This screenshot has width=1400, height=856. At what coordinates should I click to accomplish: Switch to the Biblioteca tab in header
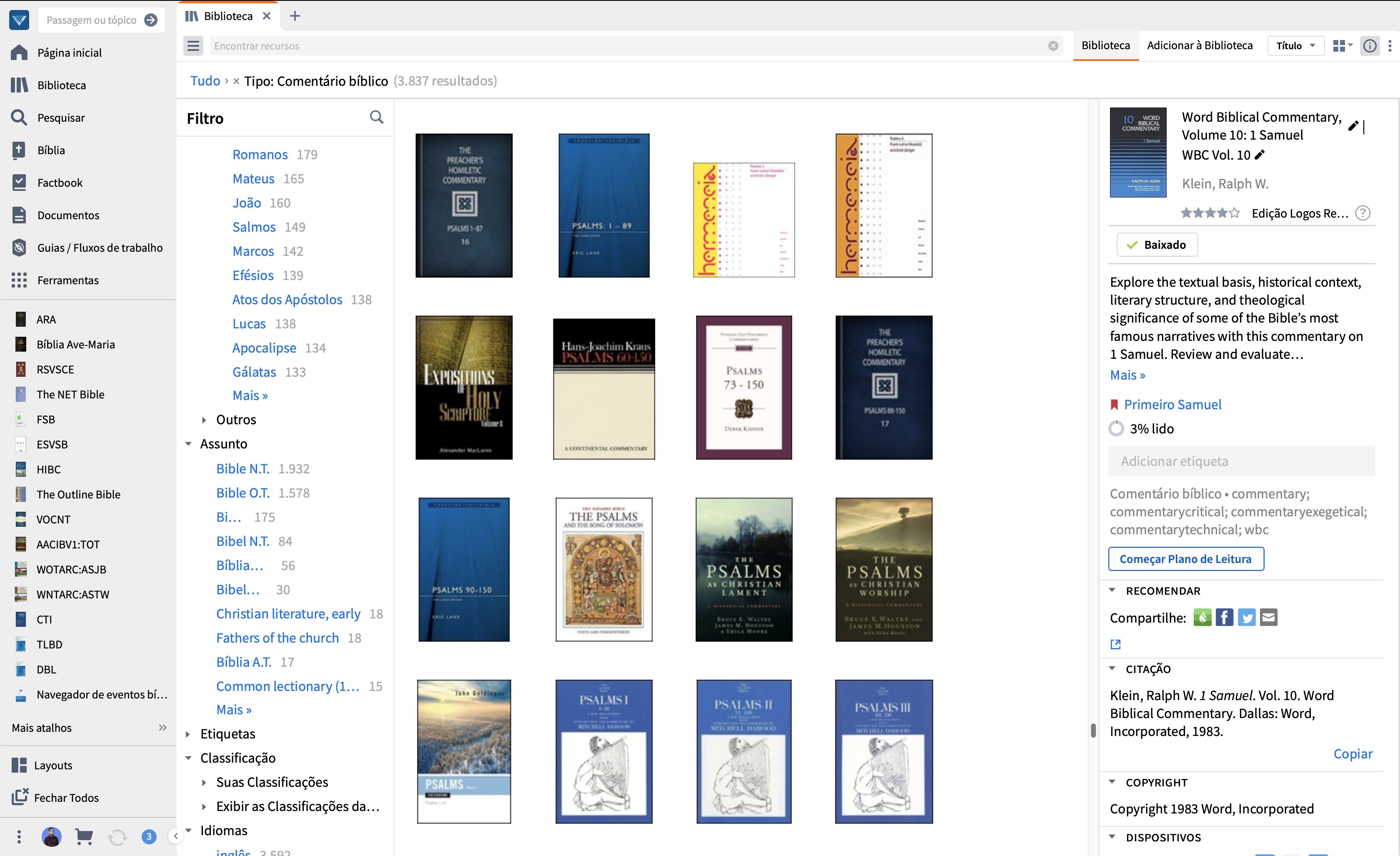(1106, 45)
